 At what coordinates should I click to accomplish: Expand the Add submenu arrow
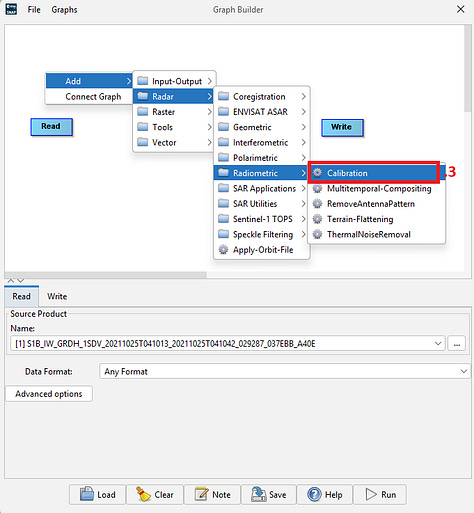tap(129, 81)
